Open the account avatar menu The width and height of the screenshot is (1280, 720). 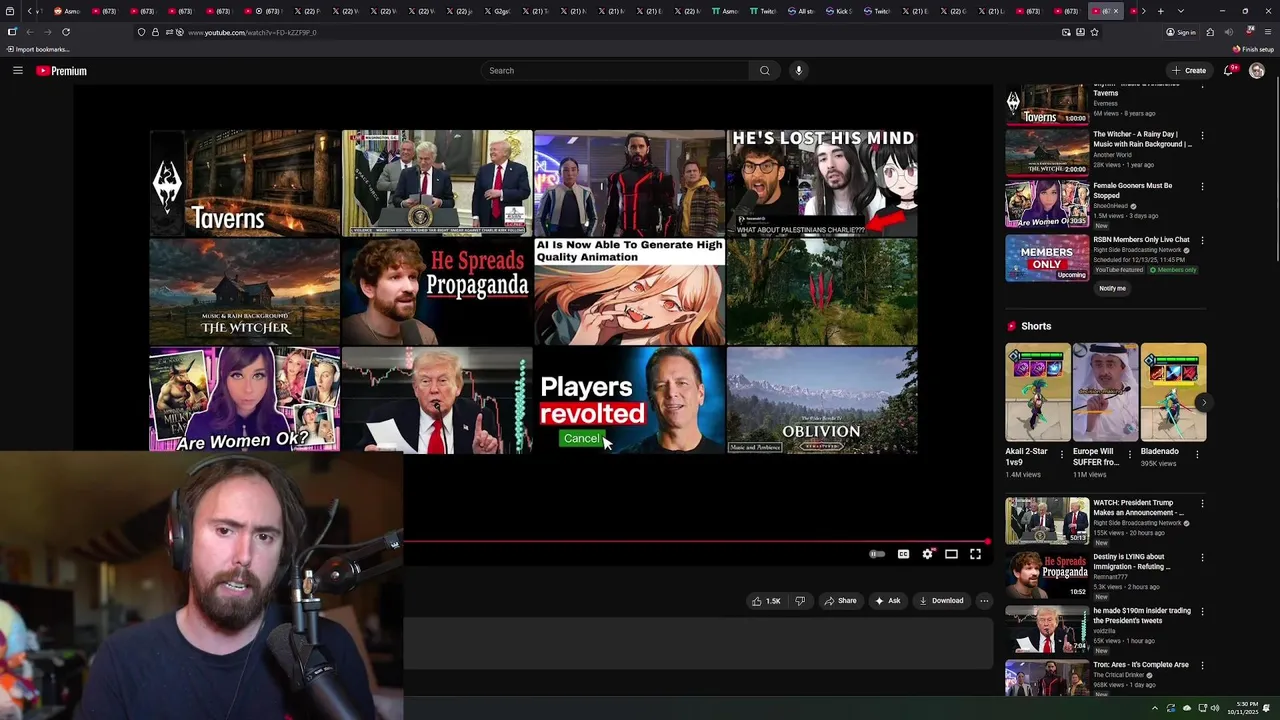(1257, 70)
